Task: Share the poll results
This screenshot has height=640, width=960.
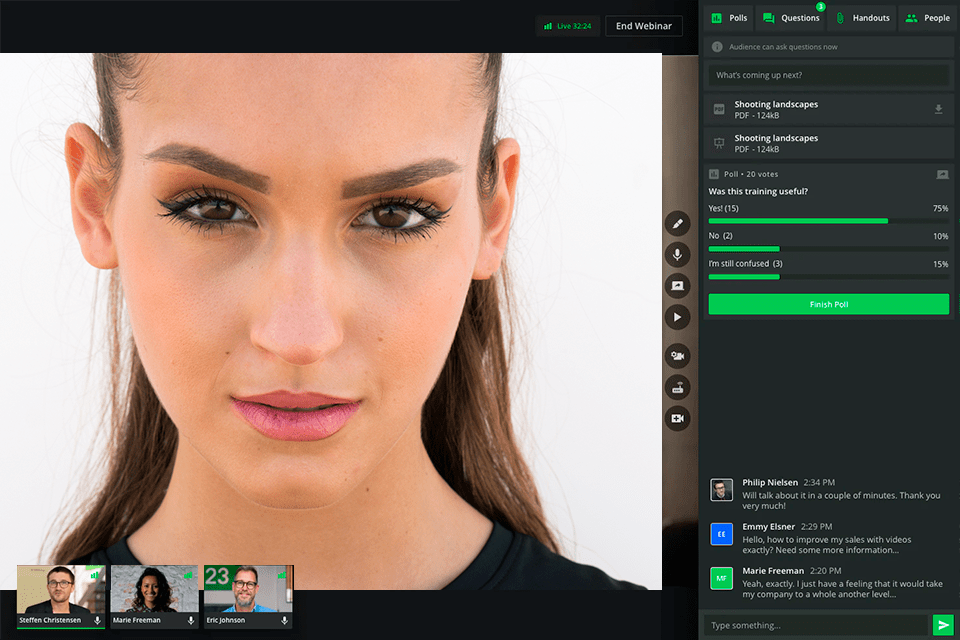Action: tap(941, 173)
